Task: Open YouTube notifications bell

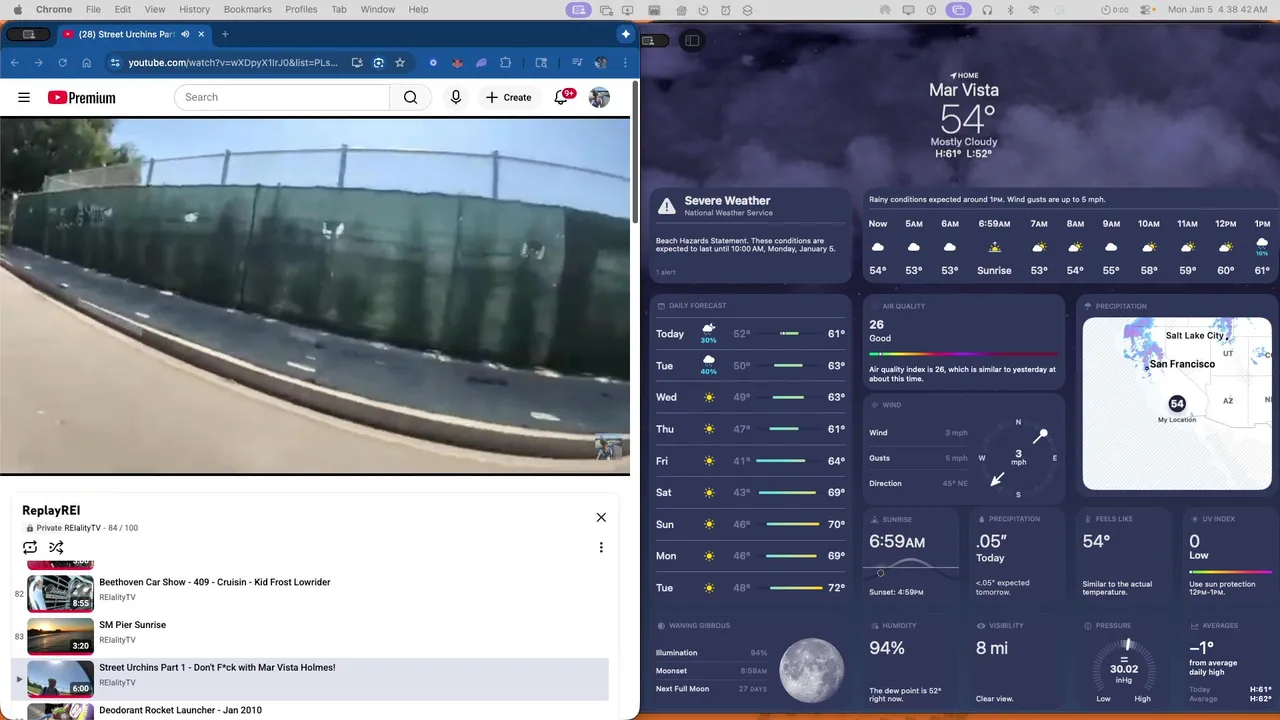Action: click(x=562, y=97)
